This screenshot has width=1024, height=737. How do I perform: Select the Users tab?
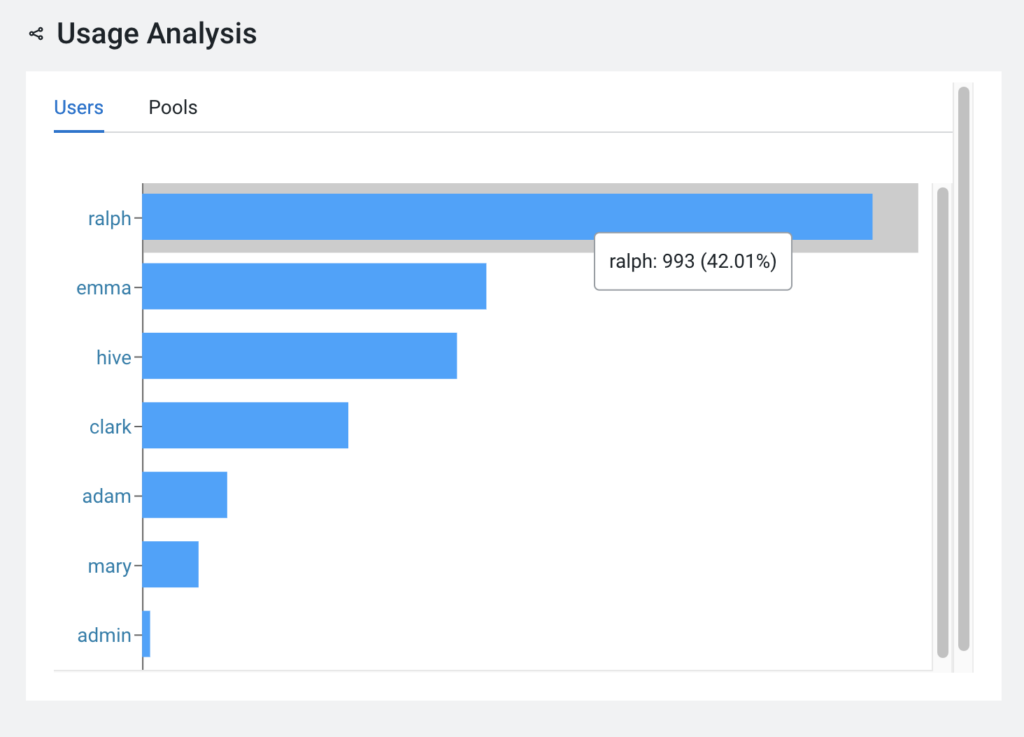coord(78,107)
